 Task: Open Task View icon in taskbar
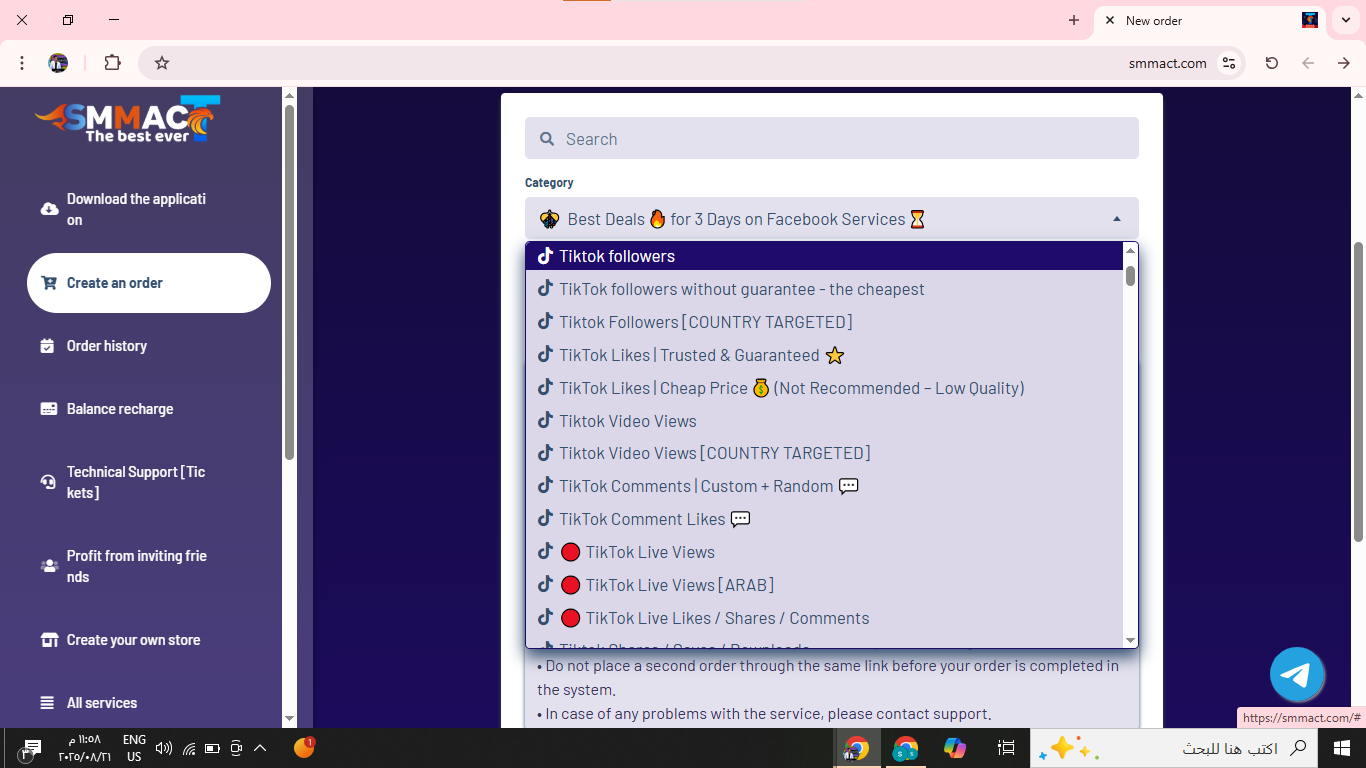[x=1006, y=748]
